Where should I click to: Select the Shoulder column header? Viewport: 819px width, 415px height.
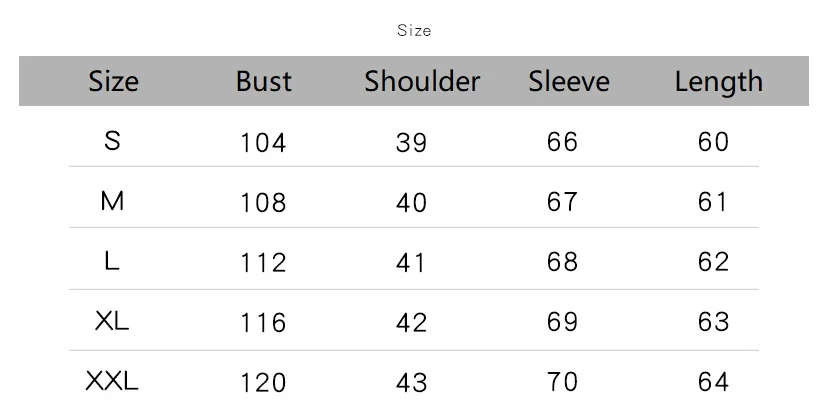(422, 82)
